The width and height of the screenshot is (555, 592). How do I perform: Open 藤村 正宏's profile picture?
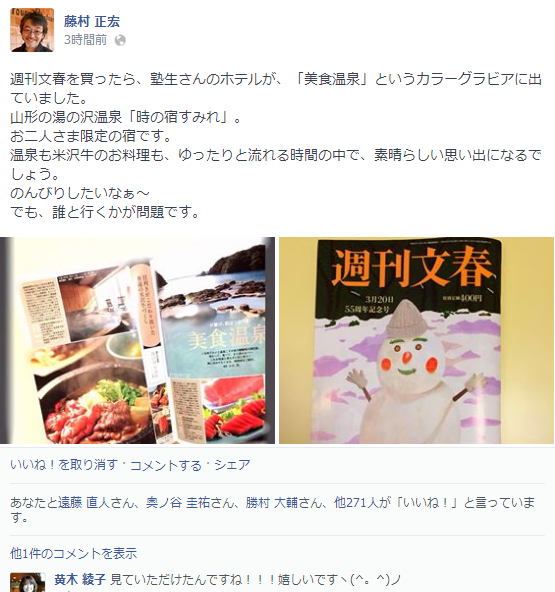(x=32, y=30)
